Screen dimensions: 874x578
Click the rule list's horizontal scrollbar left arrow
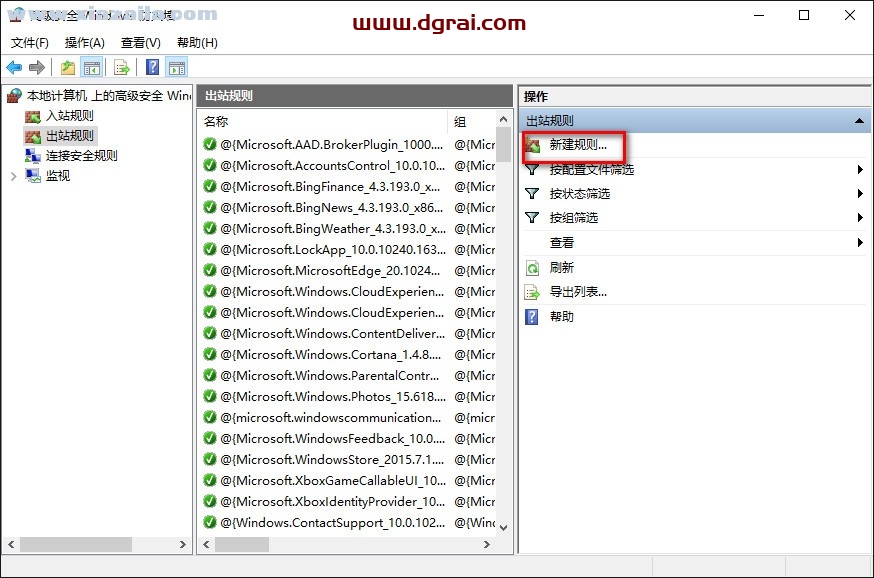click(x=206, y=544)
